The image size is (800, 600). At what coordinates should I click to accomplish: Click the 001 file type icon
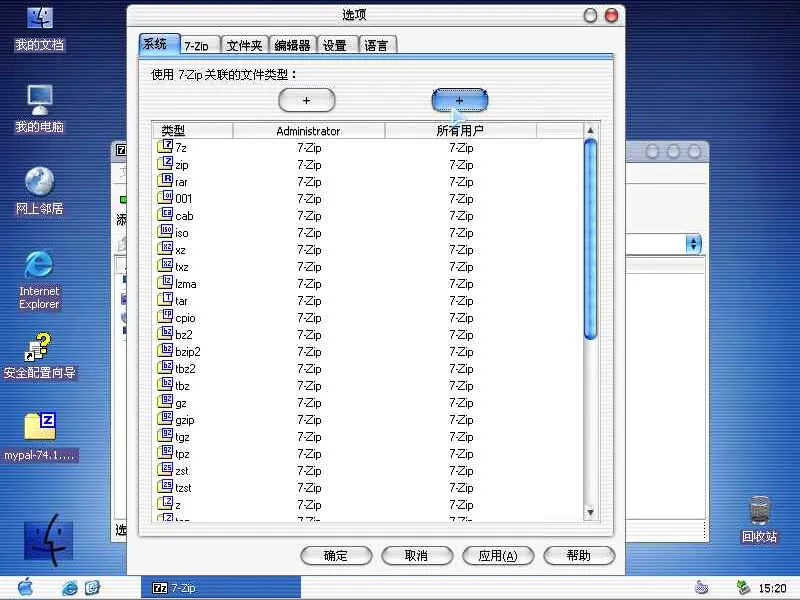click(x=165, y=197)
